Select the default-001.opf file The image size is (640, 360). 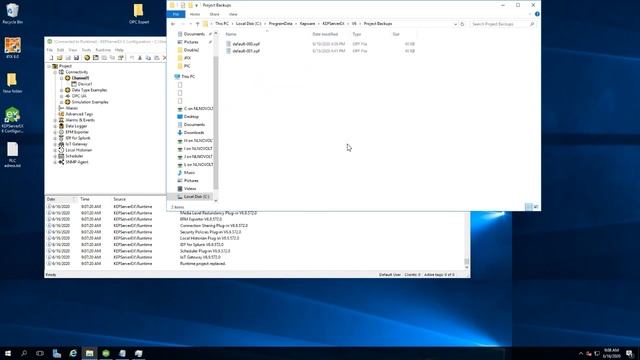pos(246,51)
